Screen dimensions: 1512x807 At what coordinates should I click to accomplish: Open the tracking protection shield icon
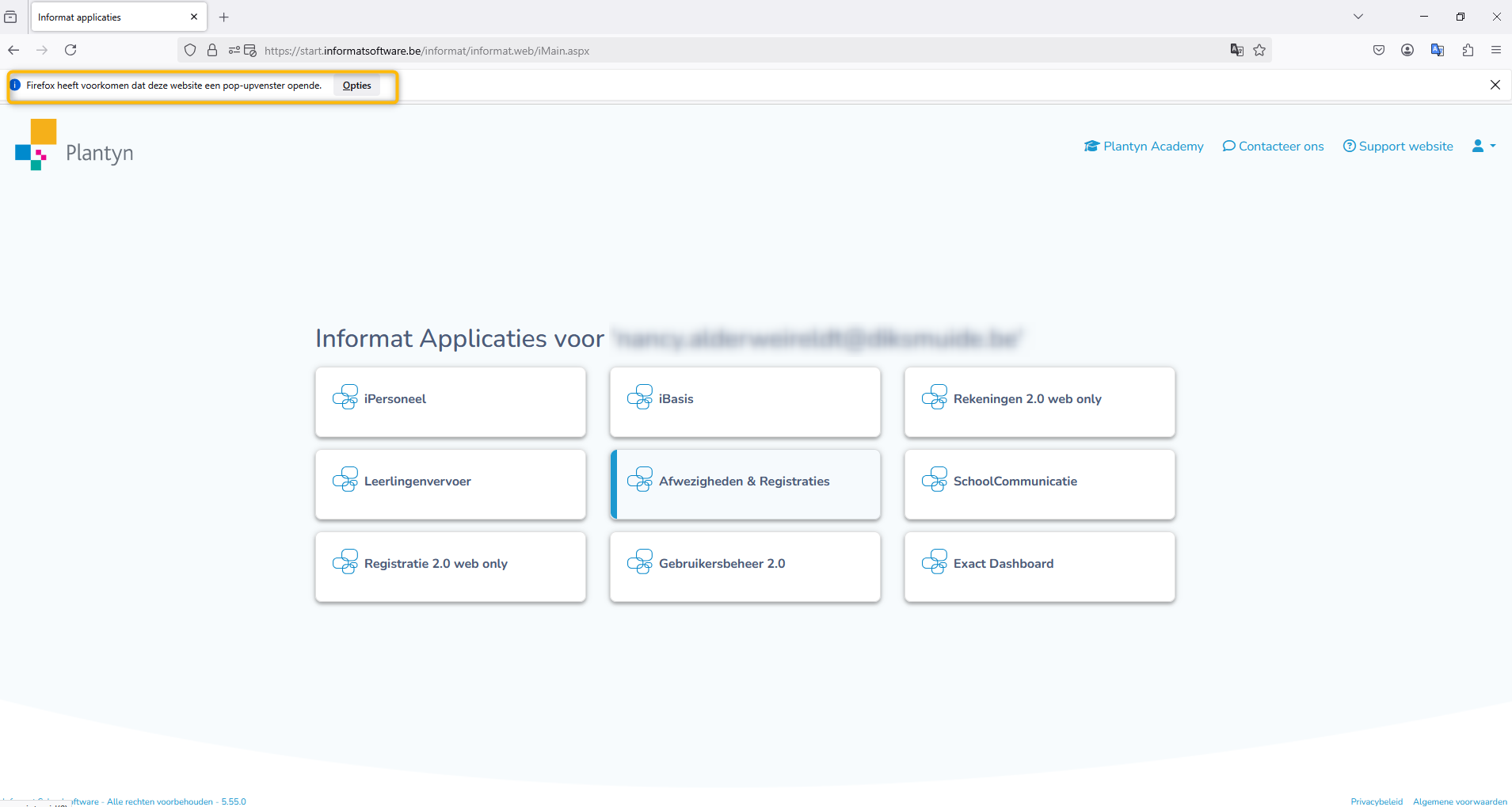tap(190, 50)
